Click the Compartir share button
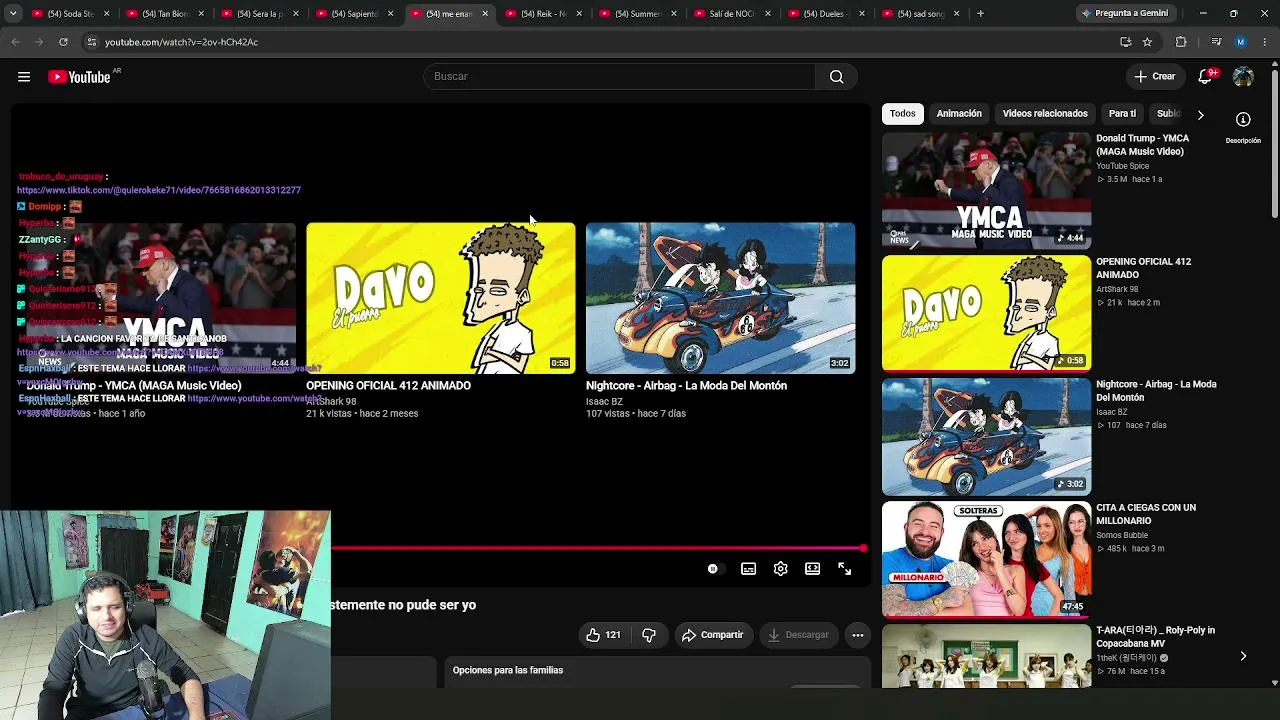Viewport: 1280px width, 720px height. point(712,635)
